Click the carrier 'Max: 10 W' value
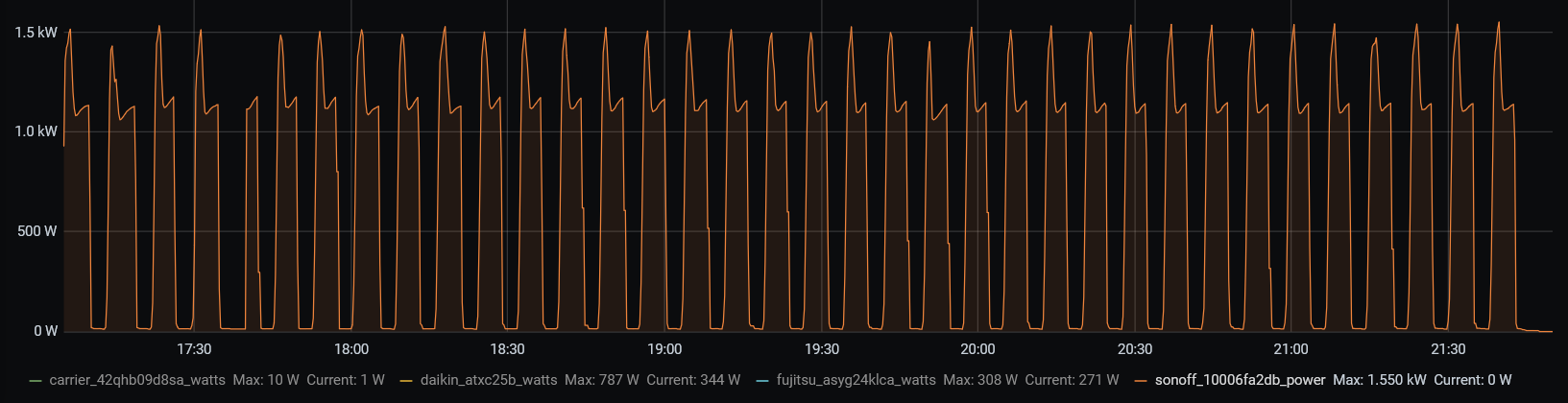 tap(266, 380)
